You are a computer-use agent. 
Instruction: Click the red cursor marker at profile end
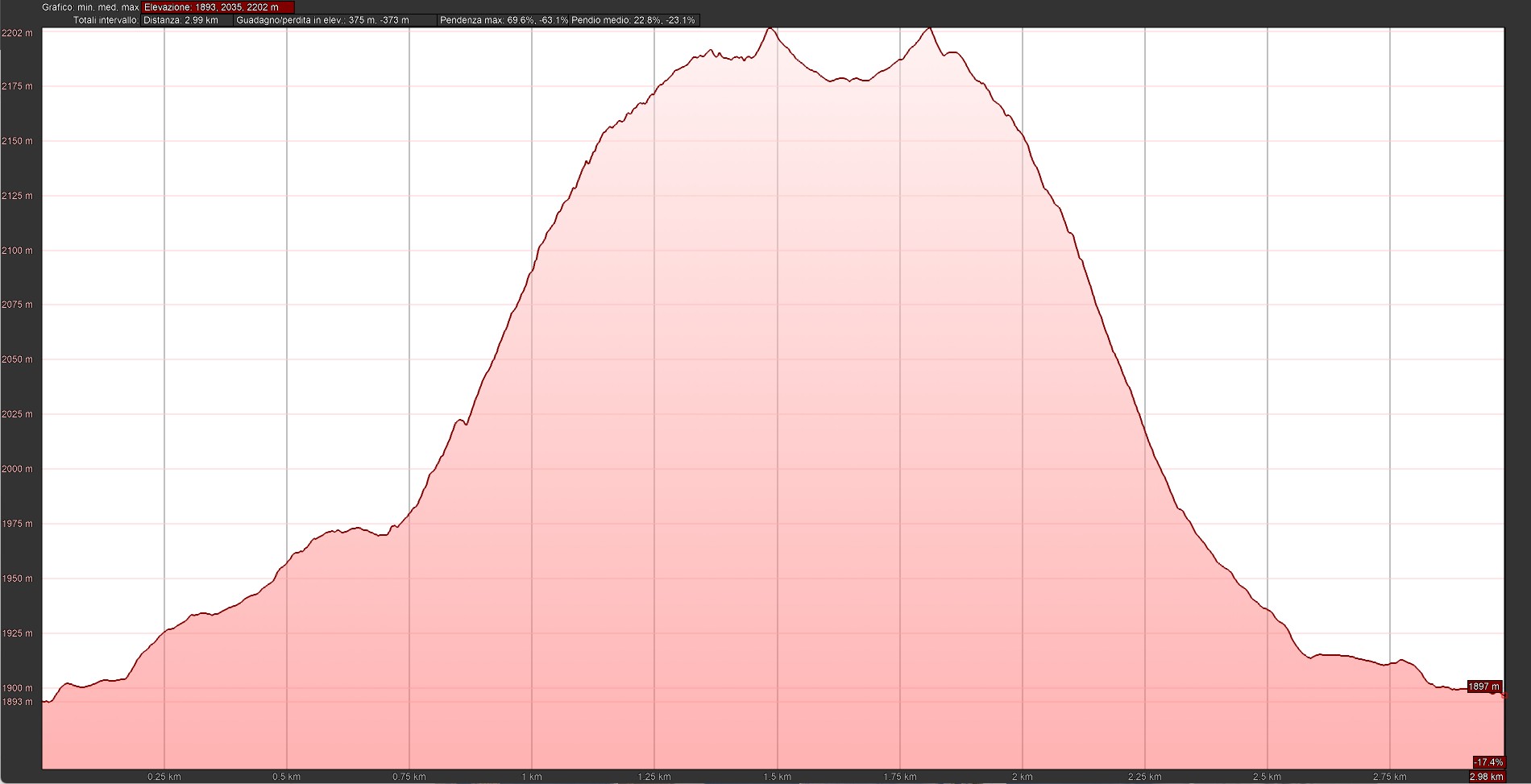[x=1504, y=695]
